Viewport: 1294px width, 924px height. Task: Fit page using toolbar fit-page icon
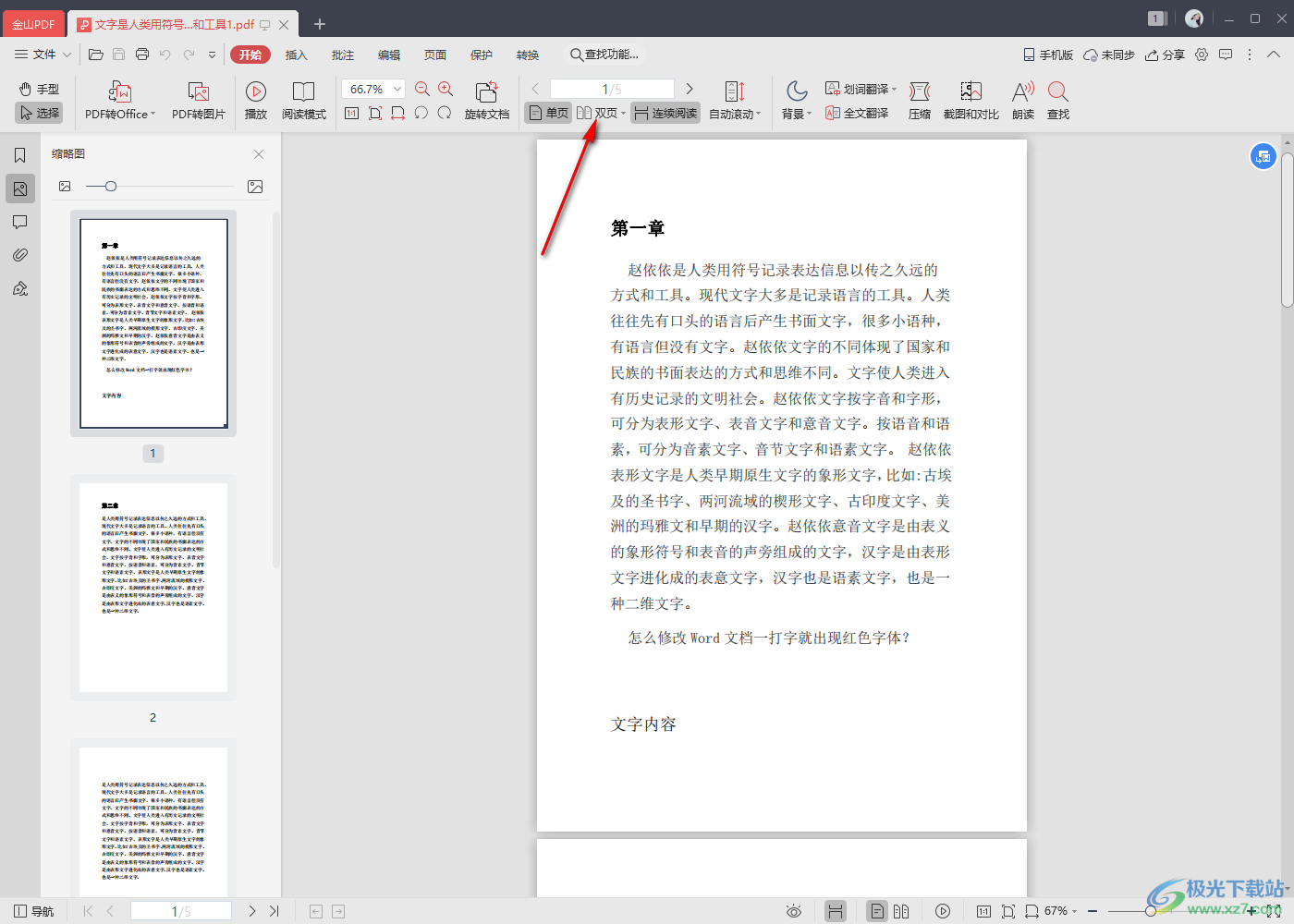374,113
